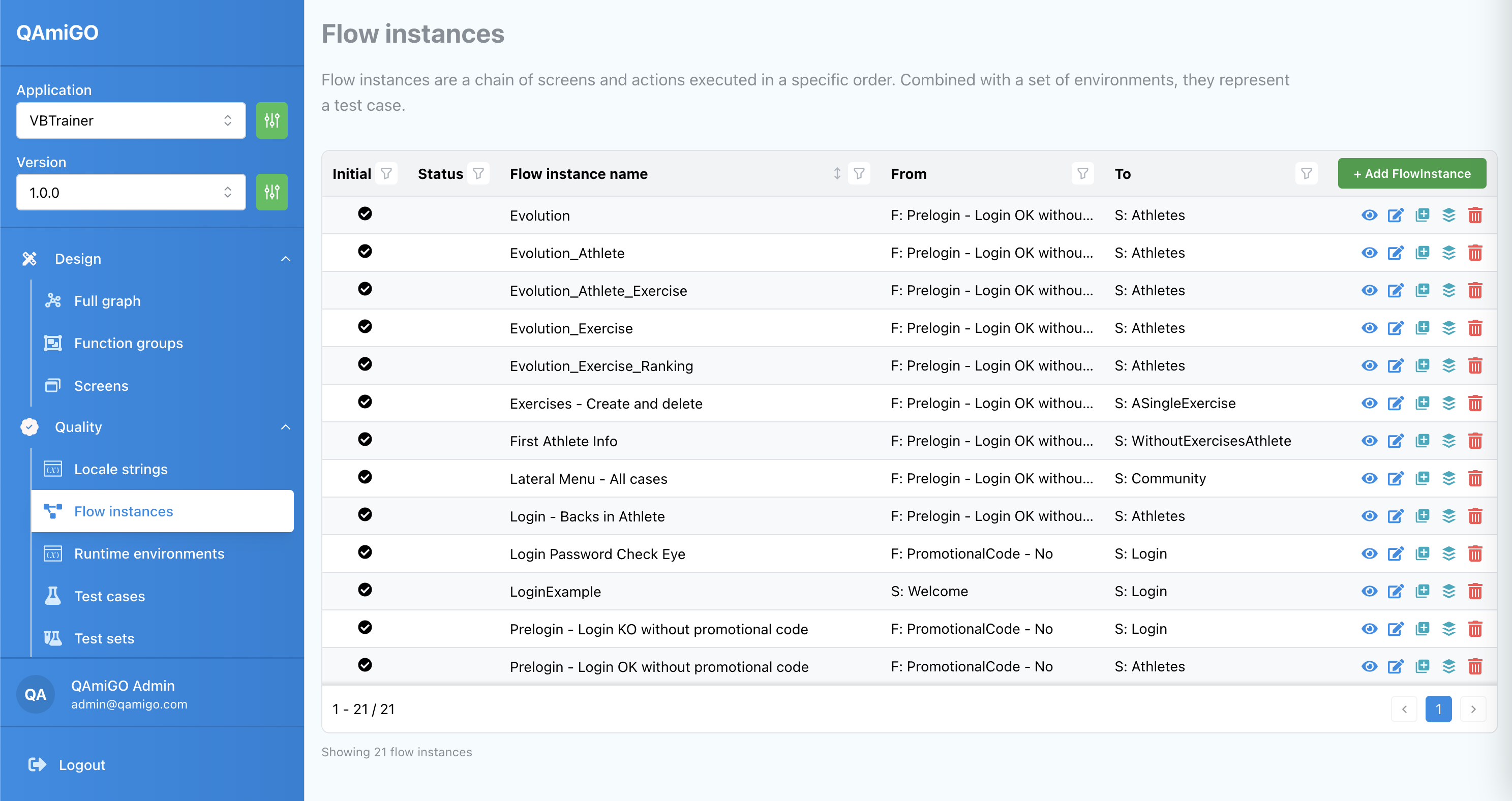Open Test cases page
This screenshot has width=1512, height=801.
click(x=109, y=596)
